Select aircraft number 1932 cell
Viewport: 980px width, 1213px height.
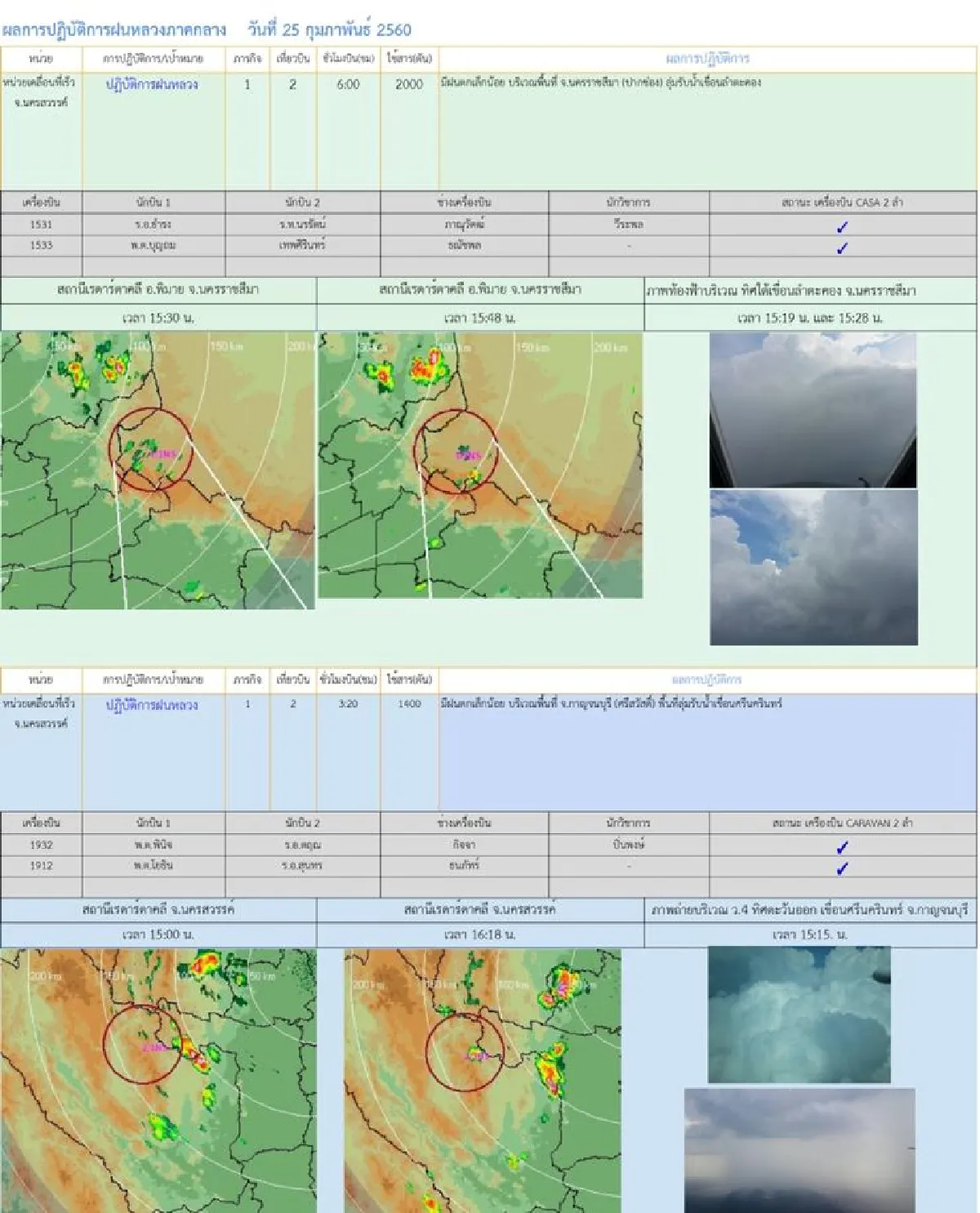click(x=41, y=845)
